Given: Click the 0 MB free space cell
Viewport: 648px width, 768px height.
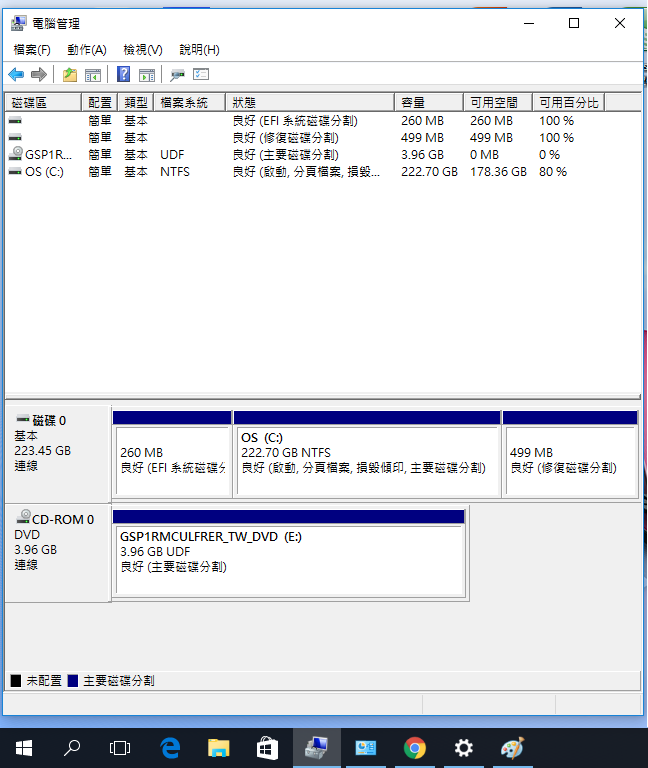Looking at the screenshot, I should click(484, 155).
